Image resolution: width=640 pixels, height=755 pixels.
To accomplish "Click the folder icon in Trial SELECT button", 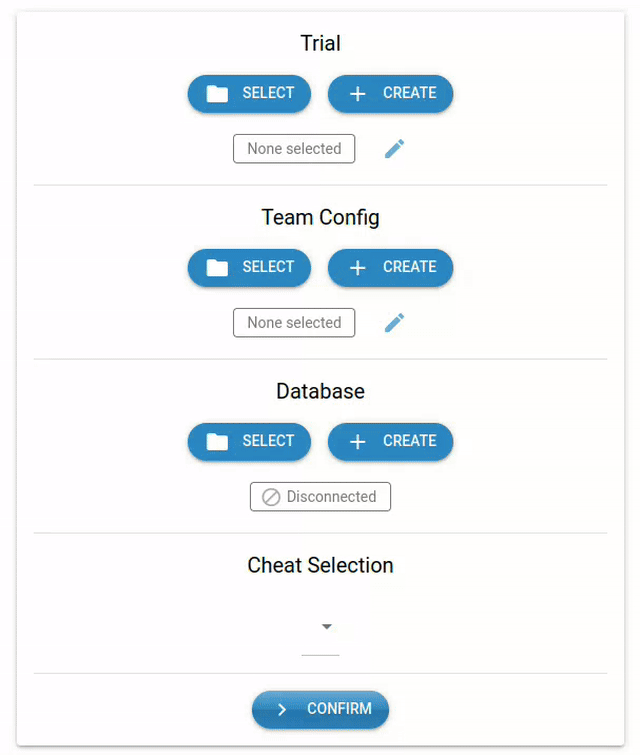I will tap(217, 94).
